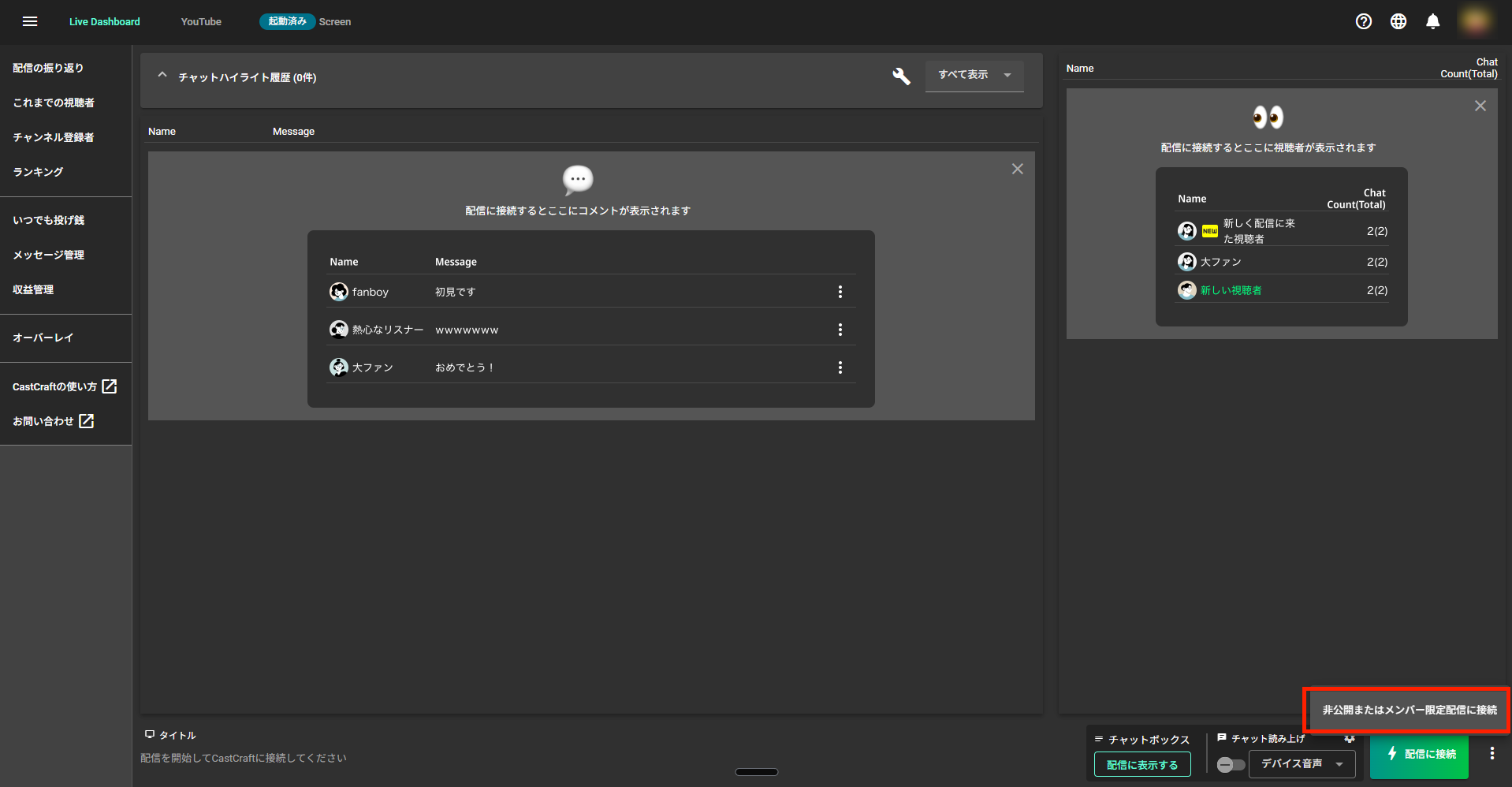Viewport: 1512px width, 787px height.
Task: Open the three-dot menu beside おめでとう！
Action: coord(840,367)
